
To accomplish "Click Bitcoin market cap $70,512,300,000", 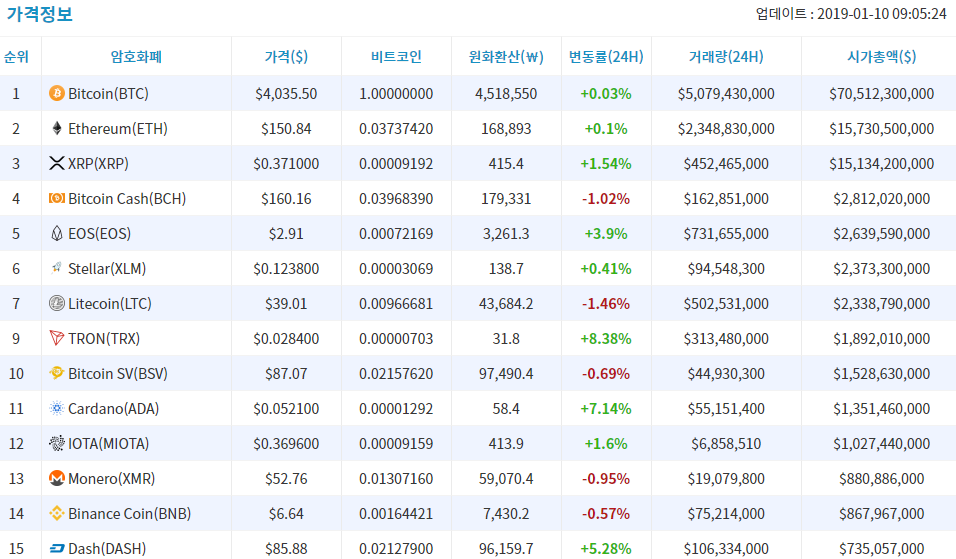I will (882, 94).
